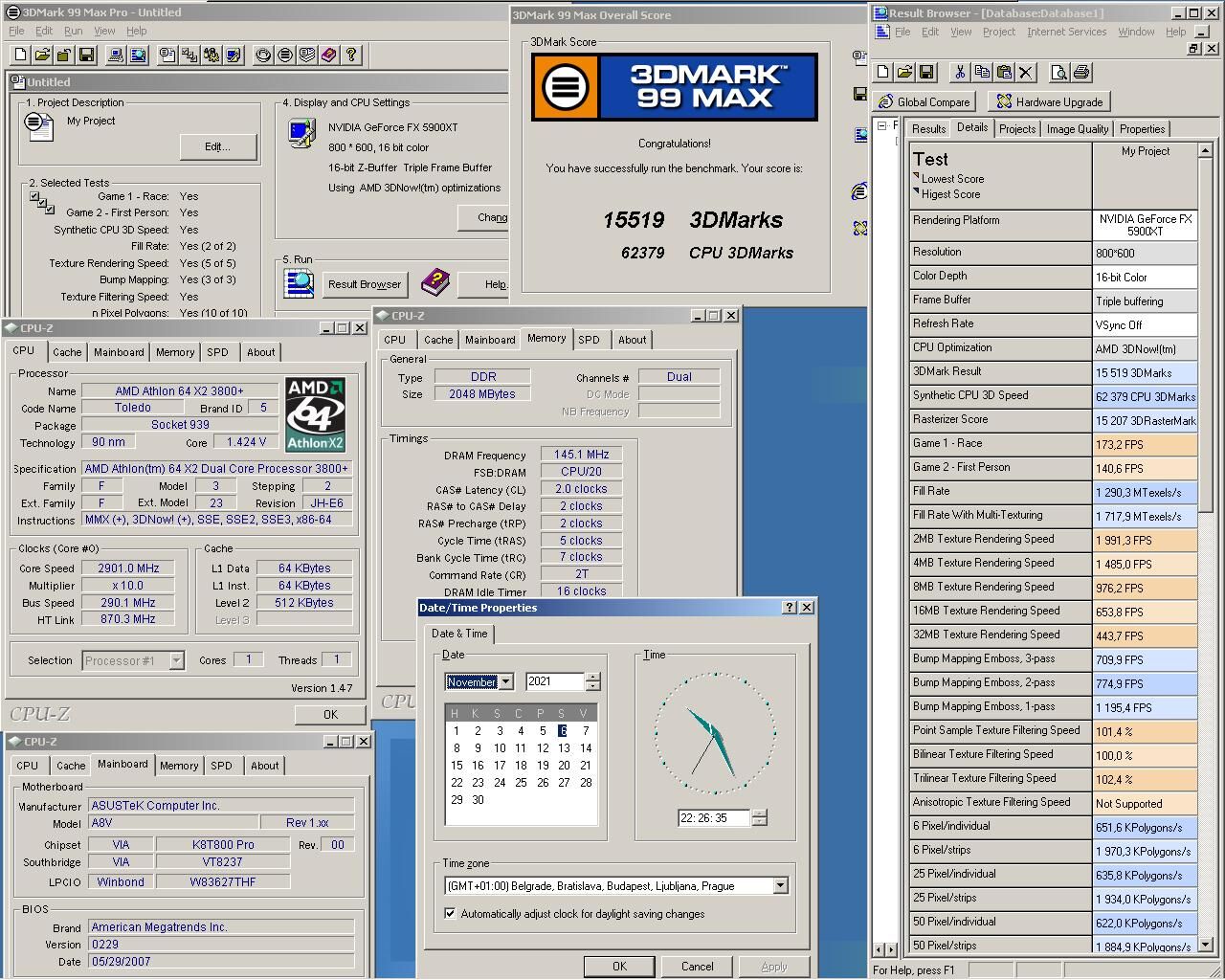Collapse the tree node in Result Browser sidebar
Image resolution: width=1225 pixels, height=980 pixels.
(882, 125)
